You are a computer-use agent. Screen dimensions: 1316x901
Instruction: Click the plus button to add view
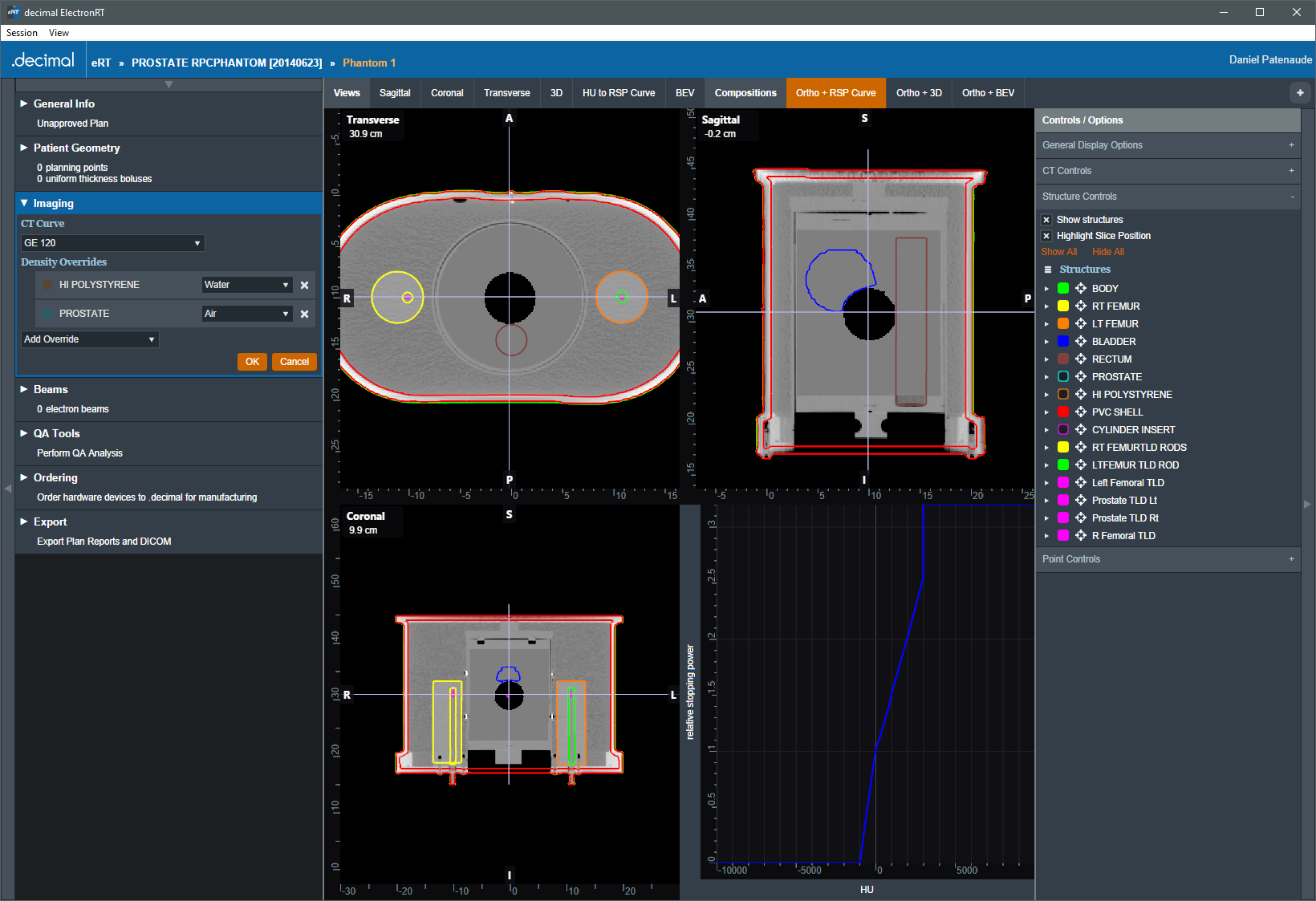click(1300, 93)
